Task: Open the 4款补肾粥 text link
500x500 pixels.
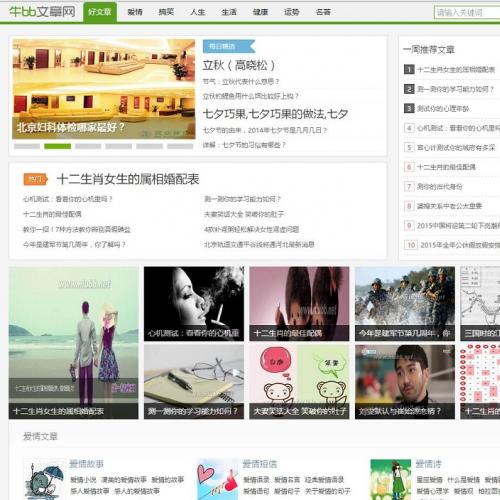Action: point(251,229)
